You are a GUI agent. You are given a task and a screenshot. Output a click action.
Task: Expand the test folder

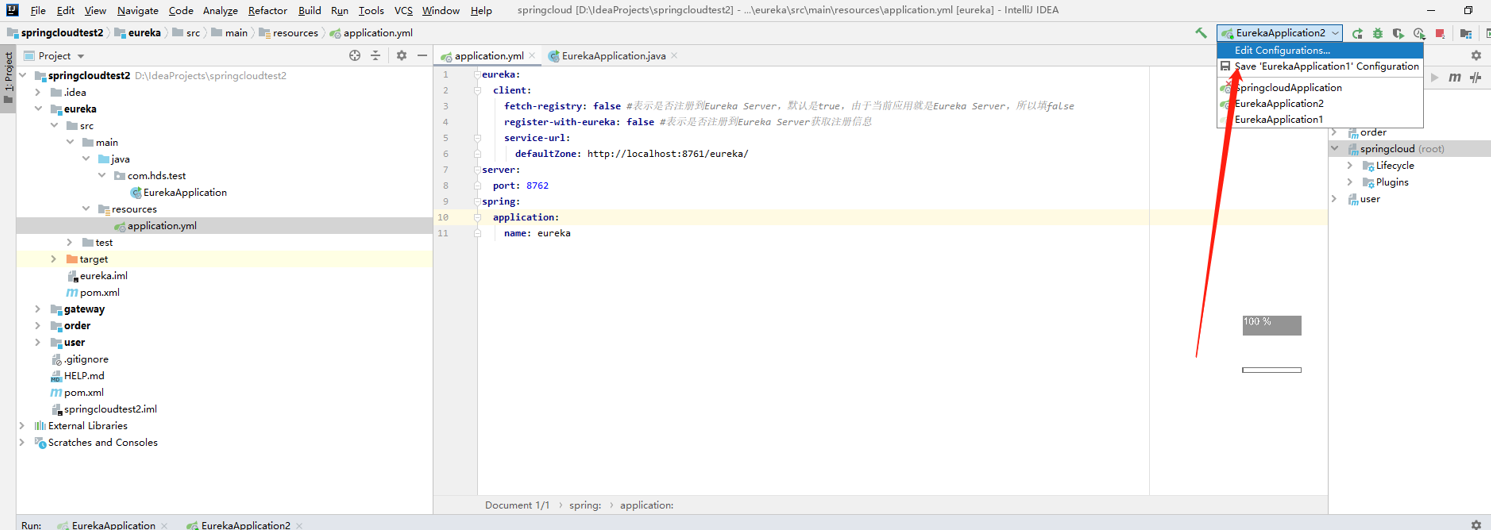[69, 243]
